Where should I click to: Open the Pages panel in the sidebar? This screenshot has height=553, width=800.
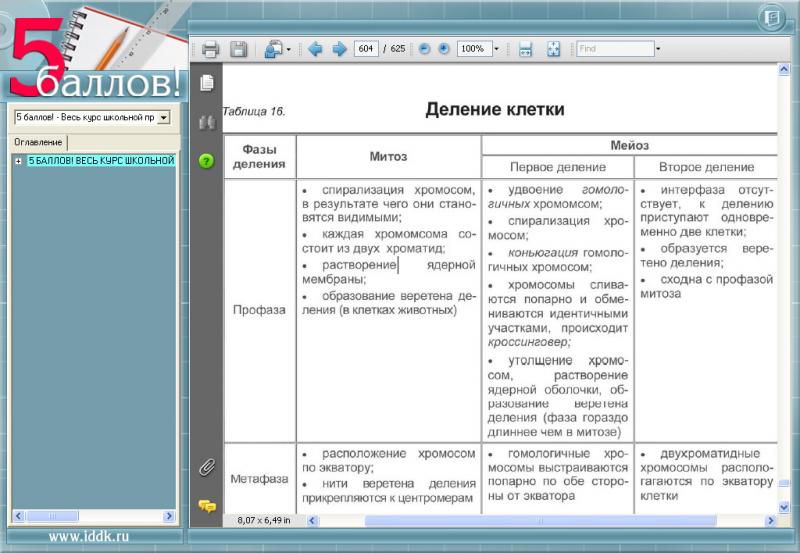[206, 82]
